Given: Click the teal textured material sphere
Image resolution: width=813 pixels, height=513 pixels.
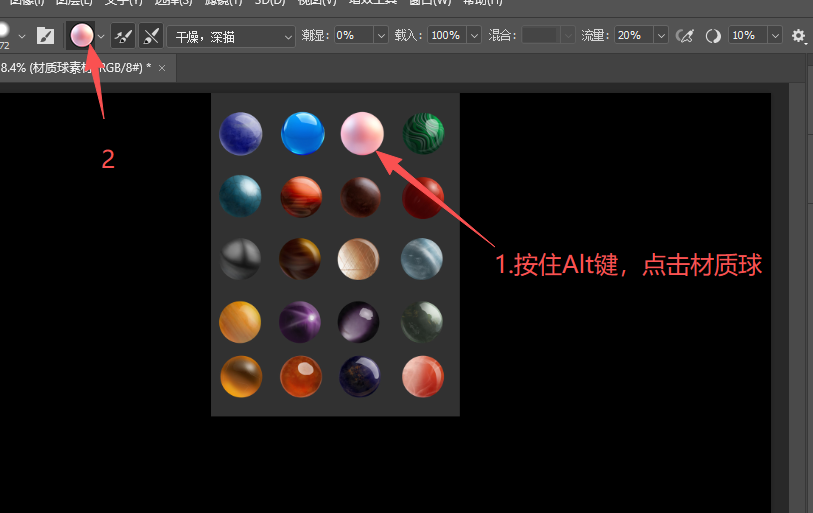Looking at the screenshot, I should [x=240, y=196].
